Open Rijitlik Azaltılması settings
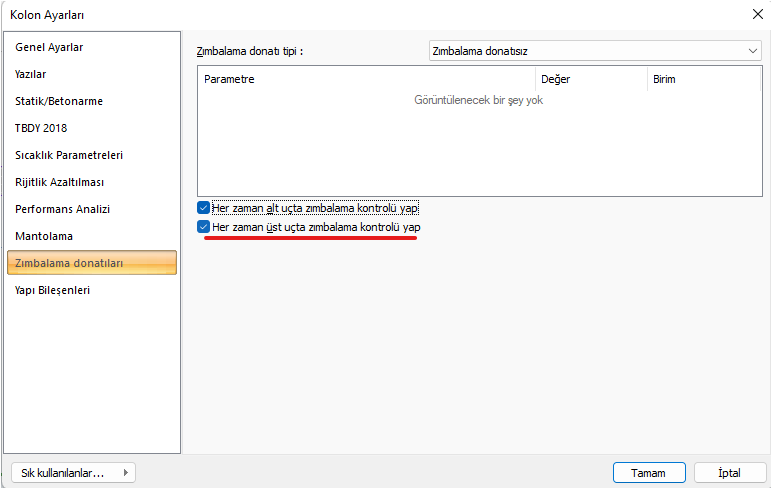 60,182
